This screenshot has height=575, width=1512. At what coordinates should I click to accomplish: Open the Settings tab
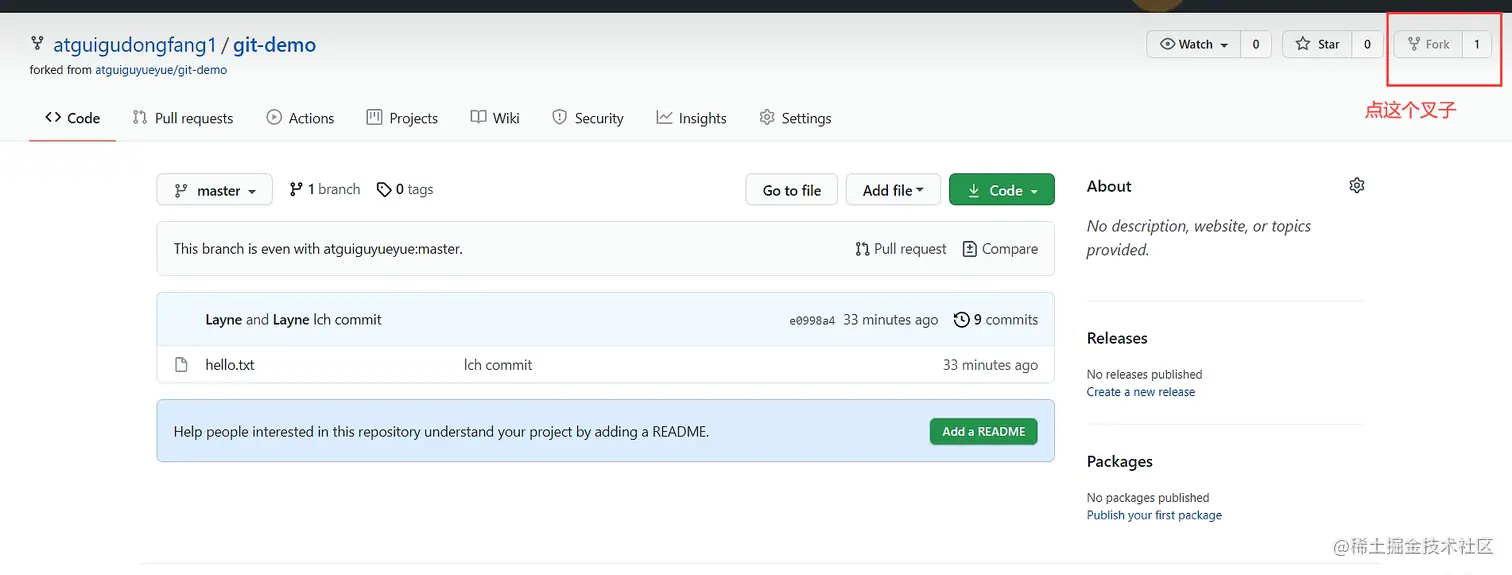[x=795, y=118]
